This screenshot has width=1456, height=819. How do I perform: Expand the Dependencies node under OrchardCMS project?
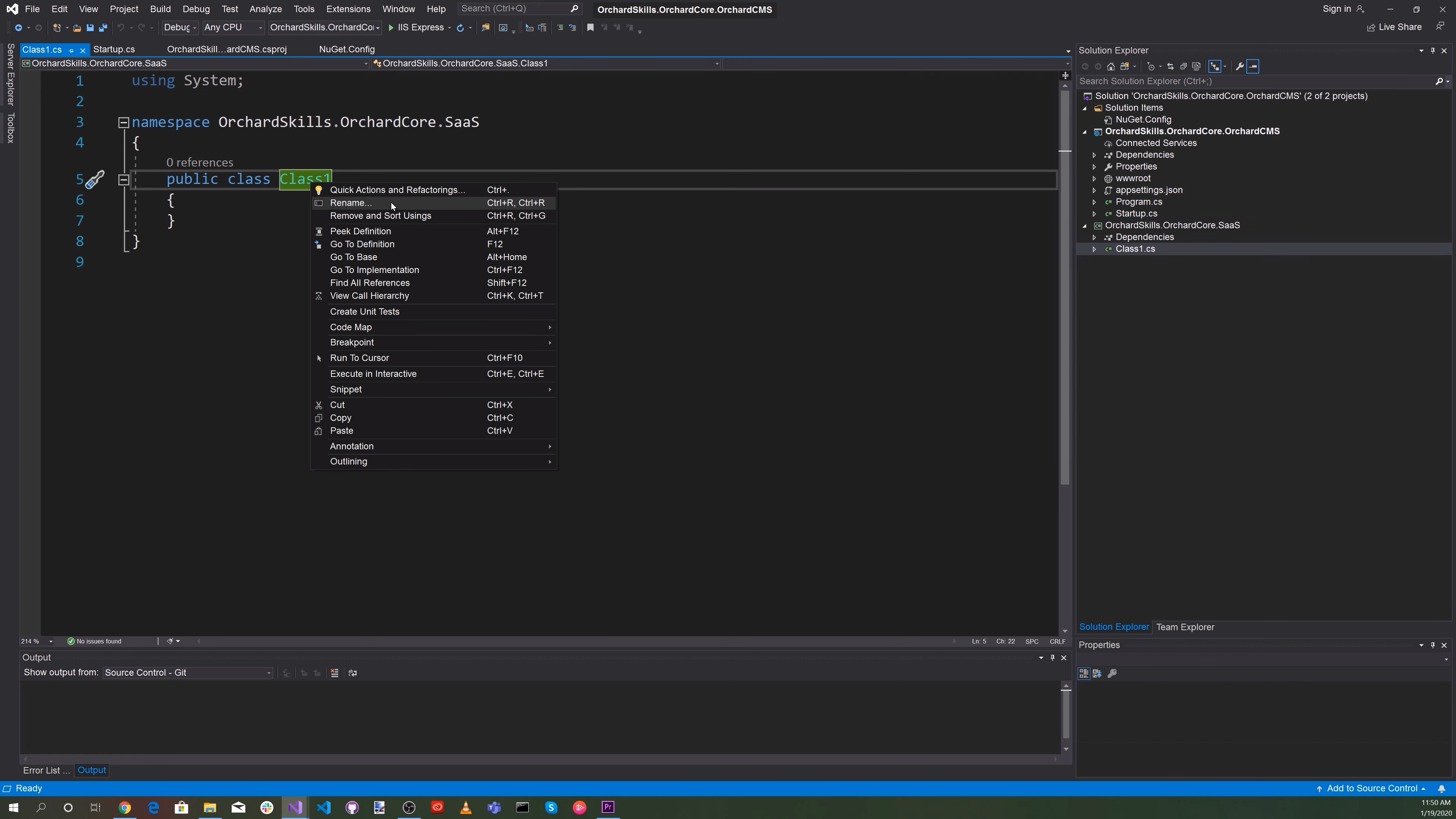1094,155
